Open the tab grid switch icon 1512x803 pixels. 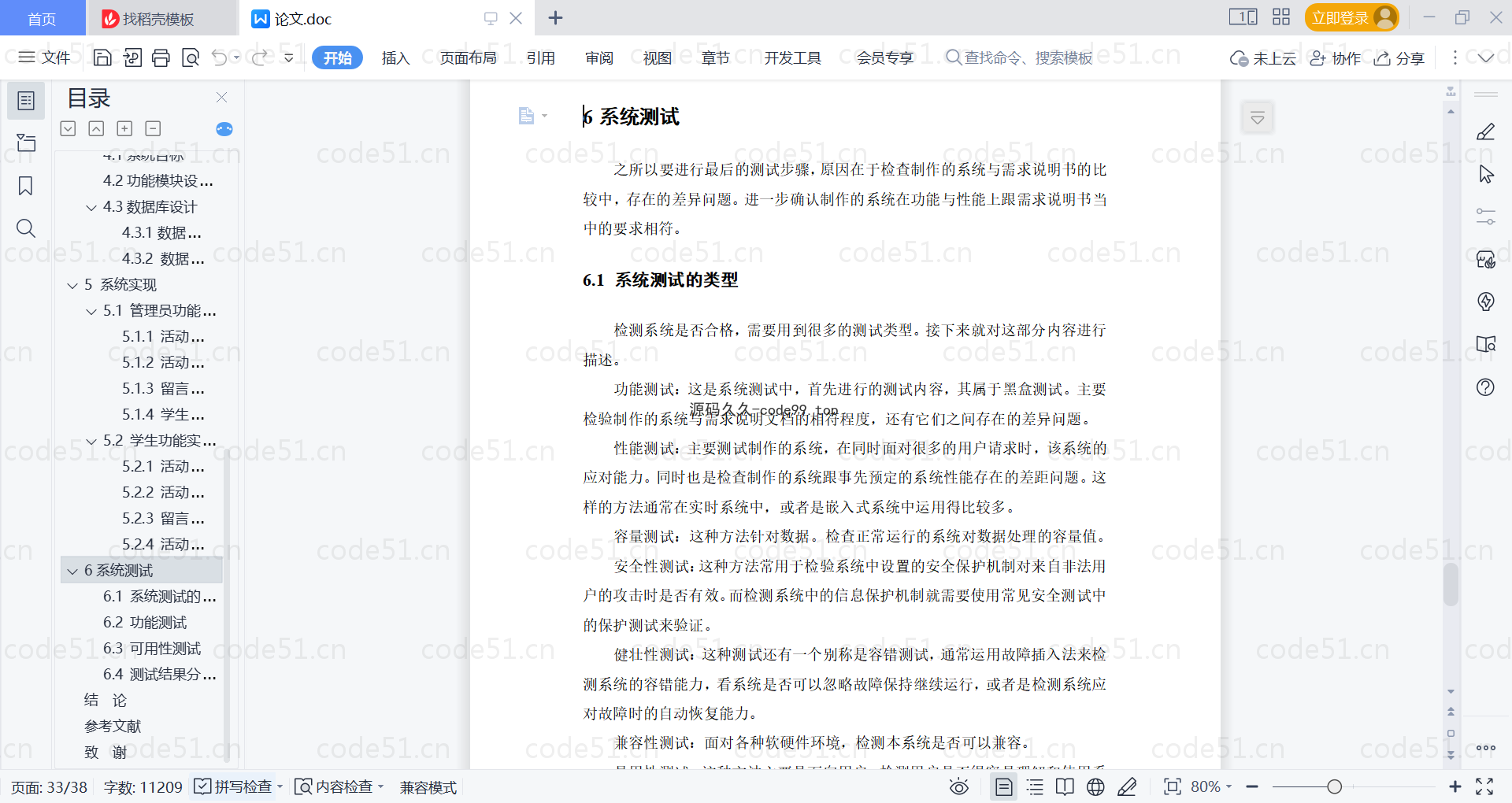(1281, 17)
